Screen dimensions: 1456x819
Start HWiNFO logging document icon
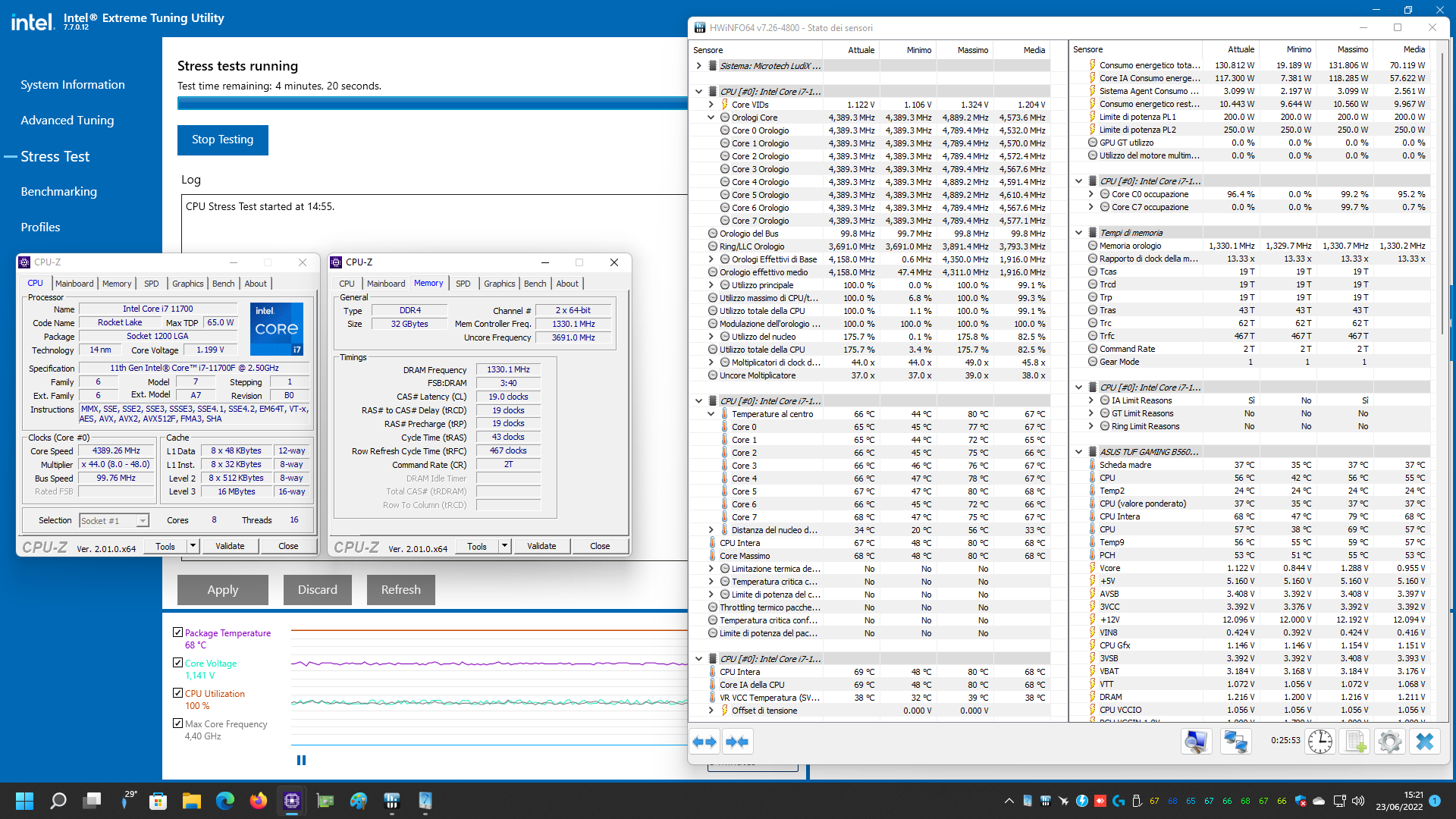(x=1355, y=741)
